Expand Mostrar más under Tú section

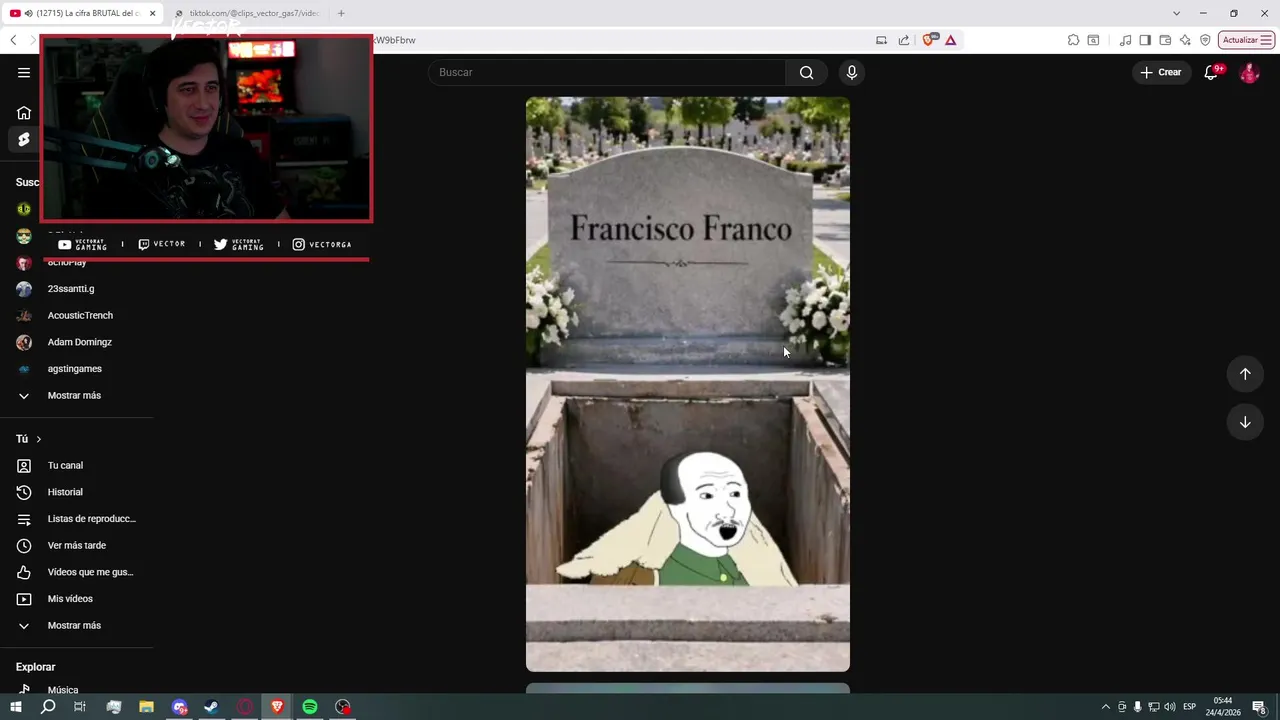(76, 625)
